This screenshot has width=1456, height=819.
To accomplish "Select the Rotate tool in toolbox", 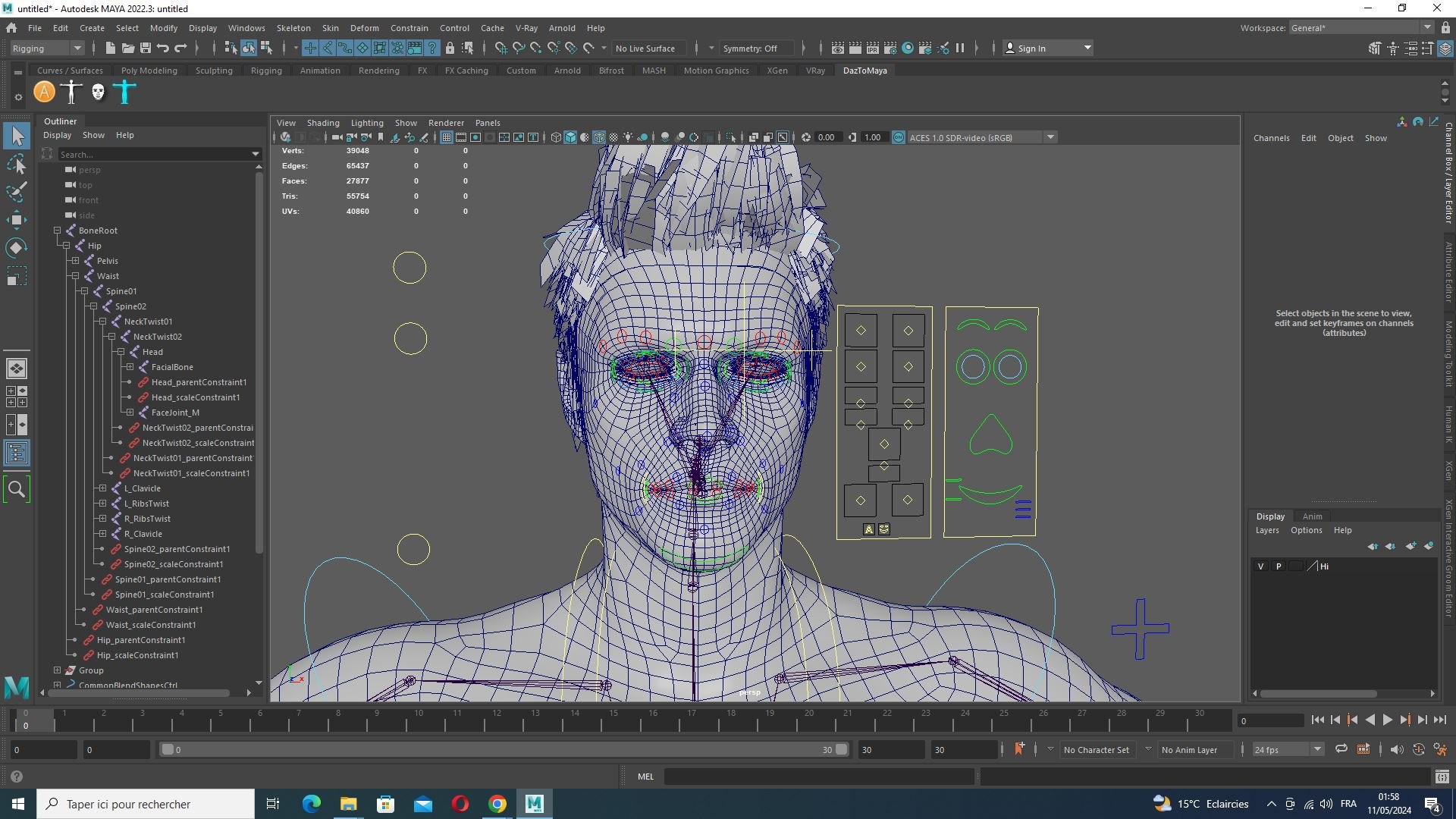I will (x=17, y=248).
